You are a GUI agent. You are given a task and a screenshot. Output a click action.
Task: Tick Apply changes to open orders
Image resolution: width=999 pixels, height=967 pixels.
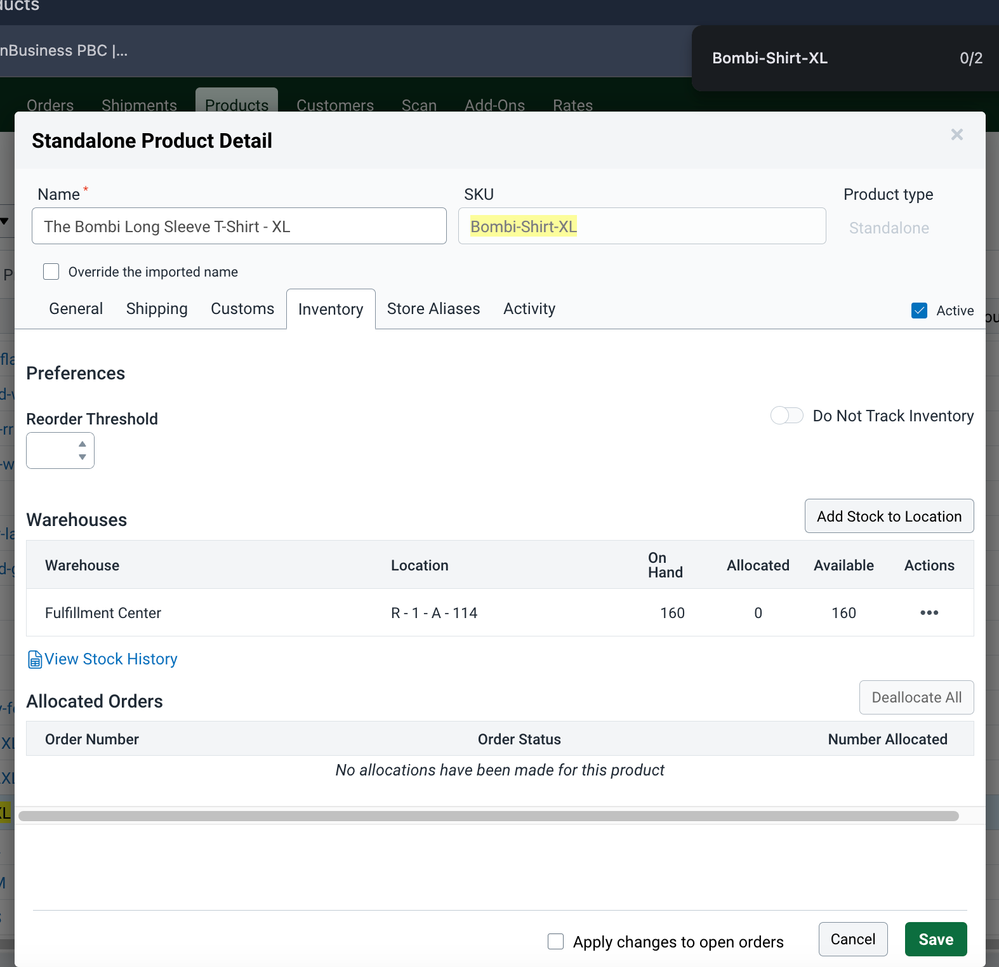(556, 941)
